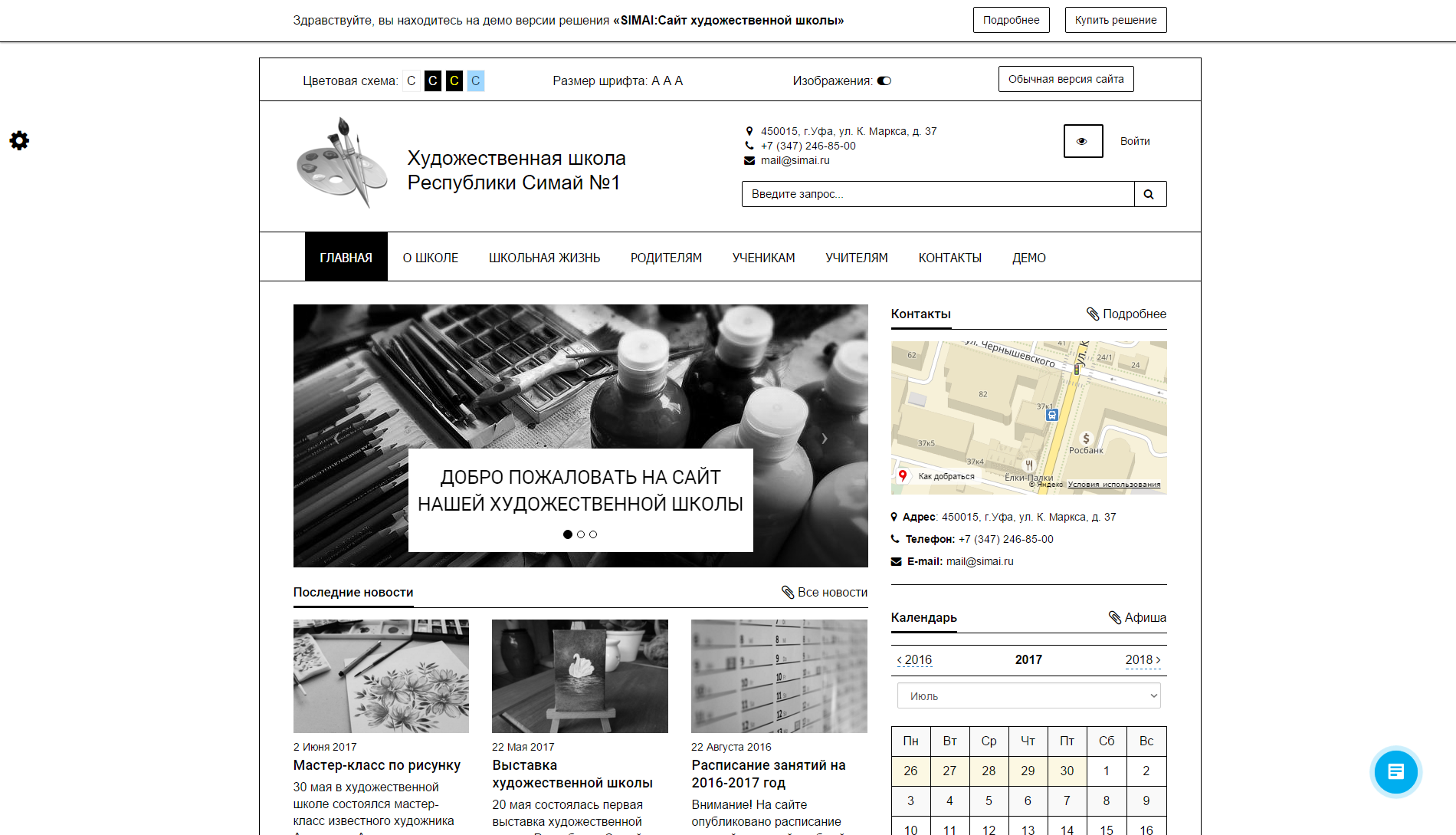
Task: Open the month dropdown showing Июль
Action: [1028, 696]
